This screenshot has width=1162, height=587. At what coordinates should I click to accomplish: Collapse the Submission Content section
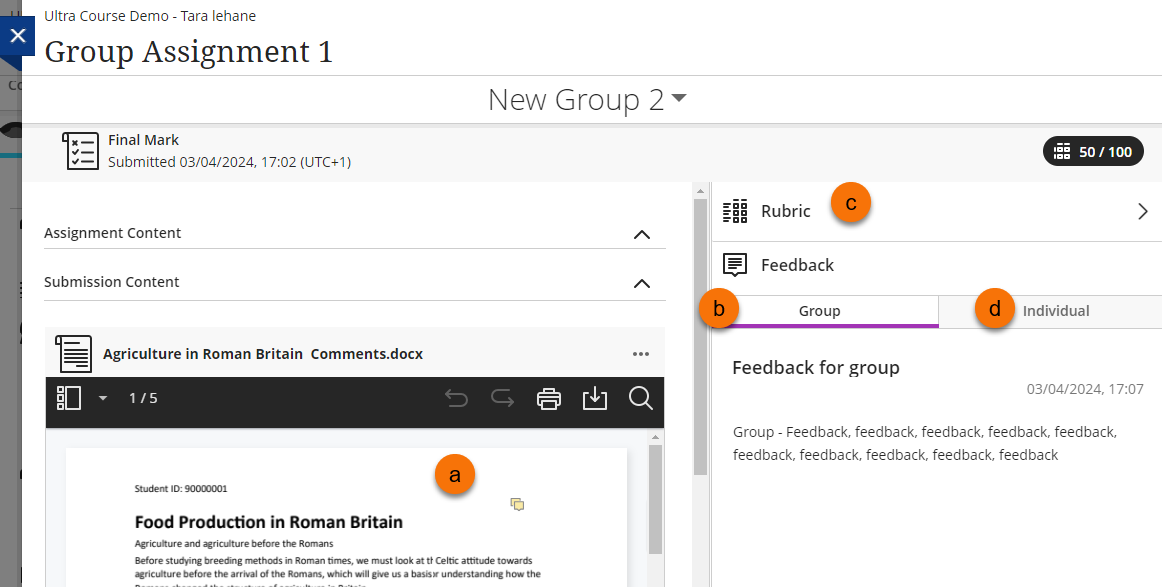[x=642, y=283]
